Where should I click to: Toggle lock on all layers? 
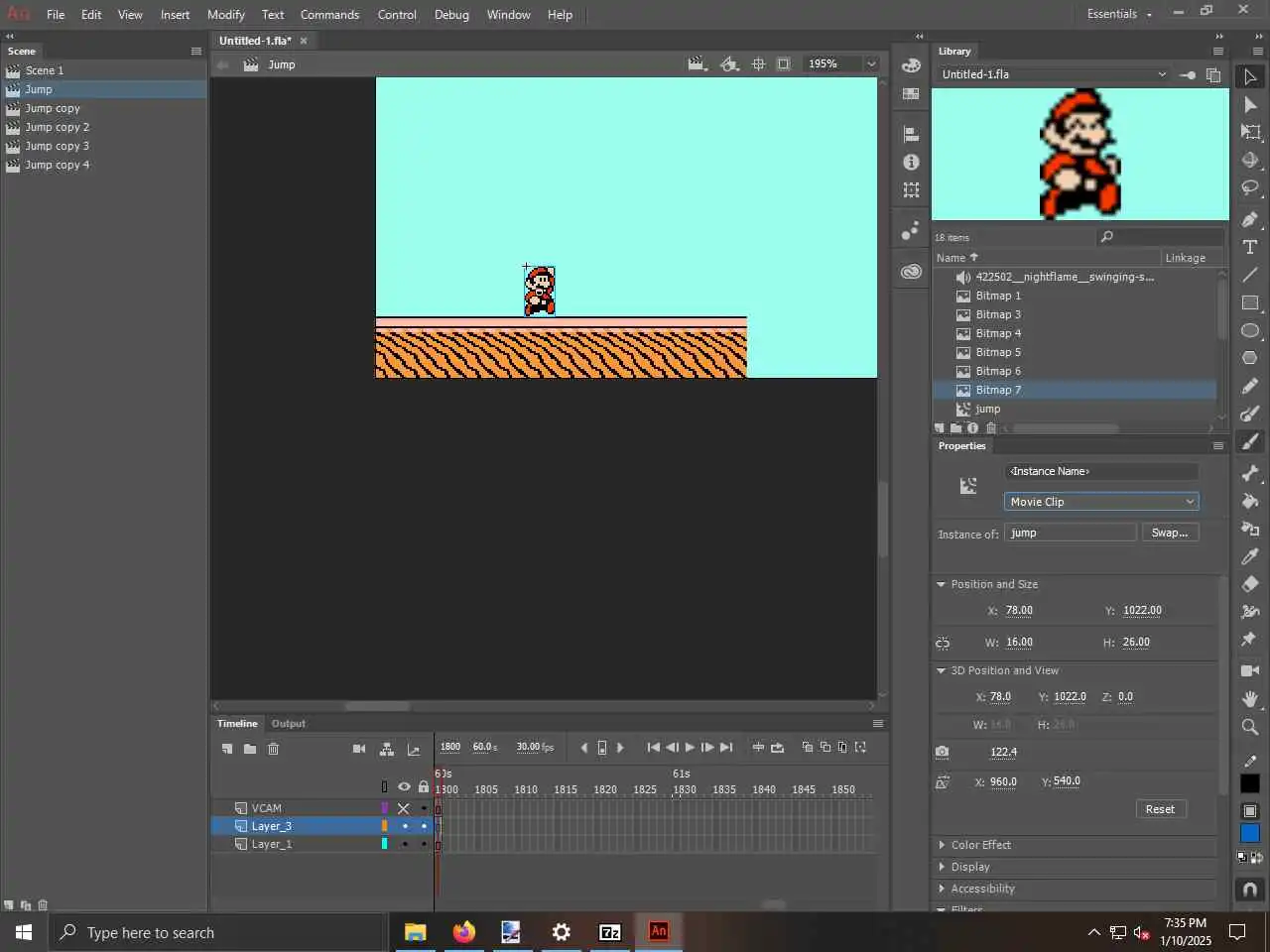click(424, 787)
